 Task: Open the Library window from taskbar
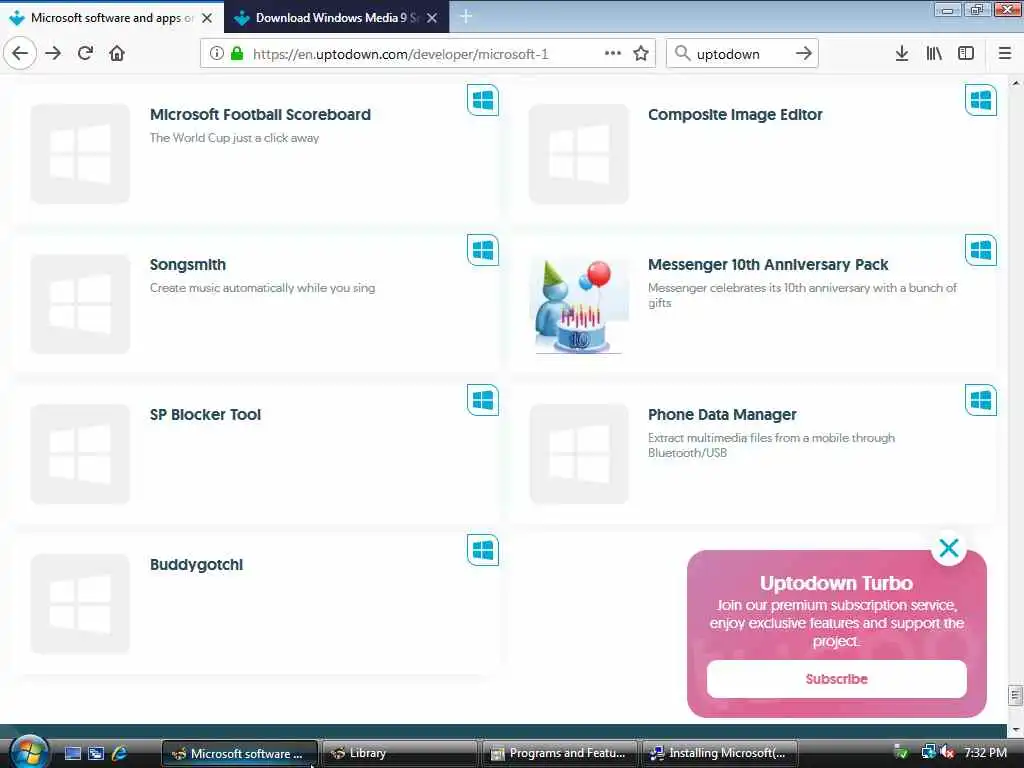[400, 754]
